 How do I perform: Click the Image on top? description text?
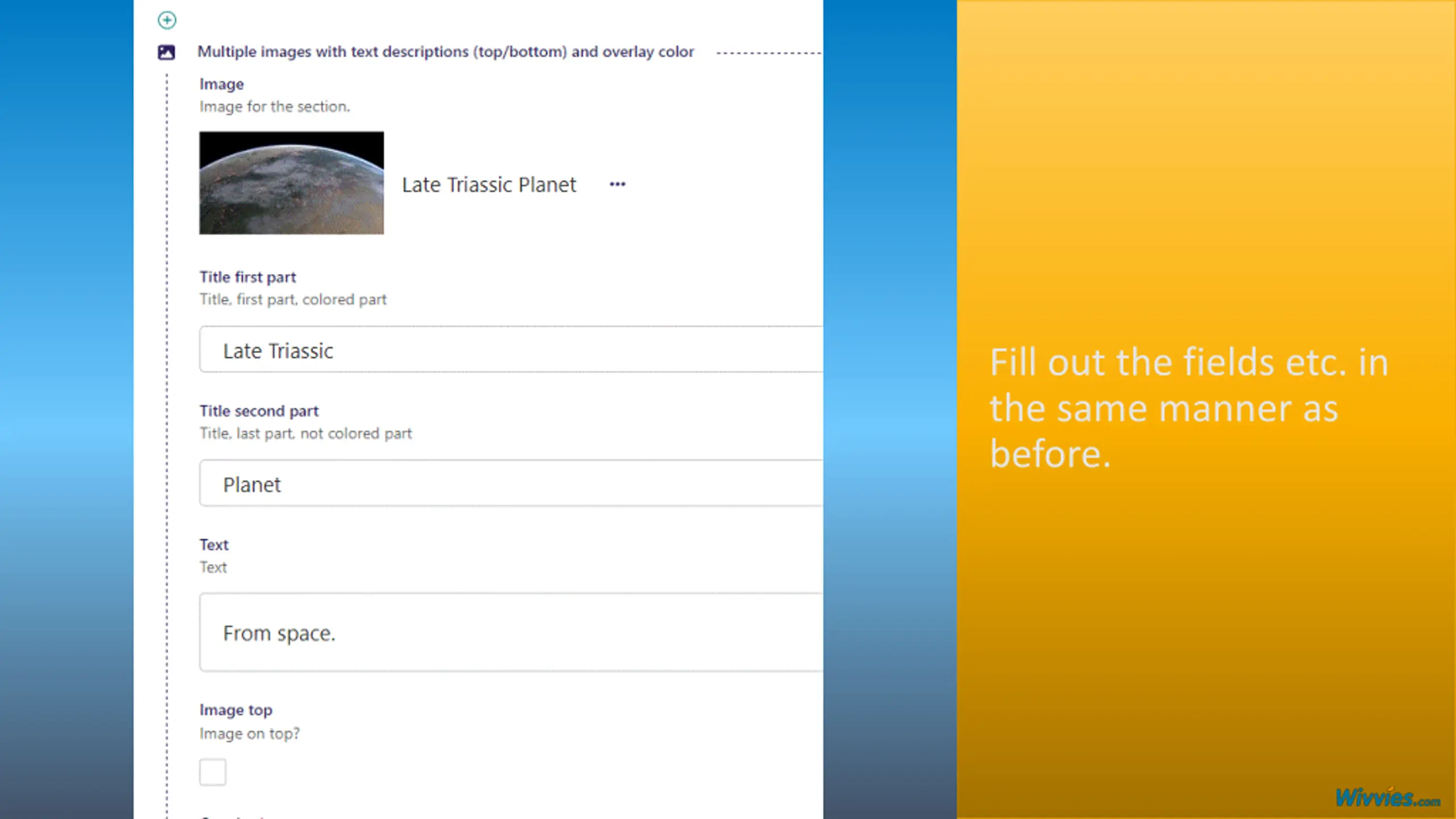click(x=249, y=734)
